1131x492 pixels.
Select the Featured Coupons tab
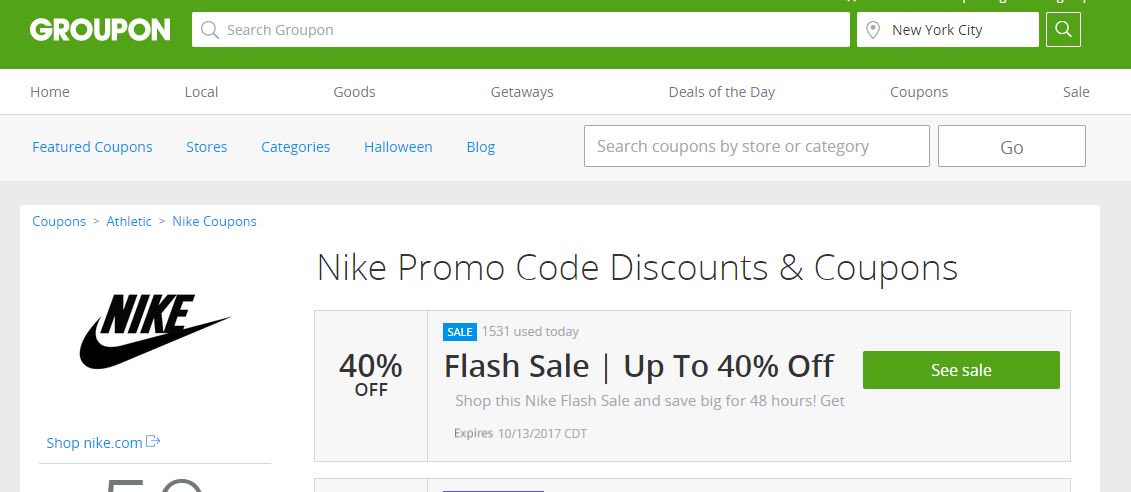click(92, 147)
